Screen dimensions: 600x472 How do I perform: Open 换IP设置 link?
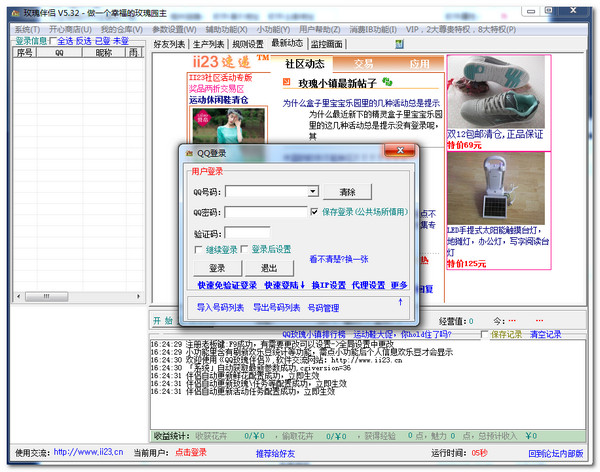coord(329,285)
